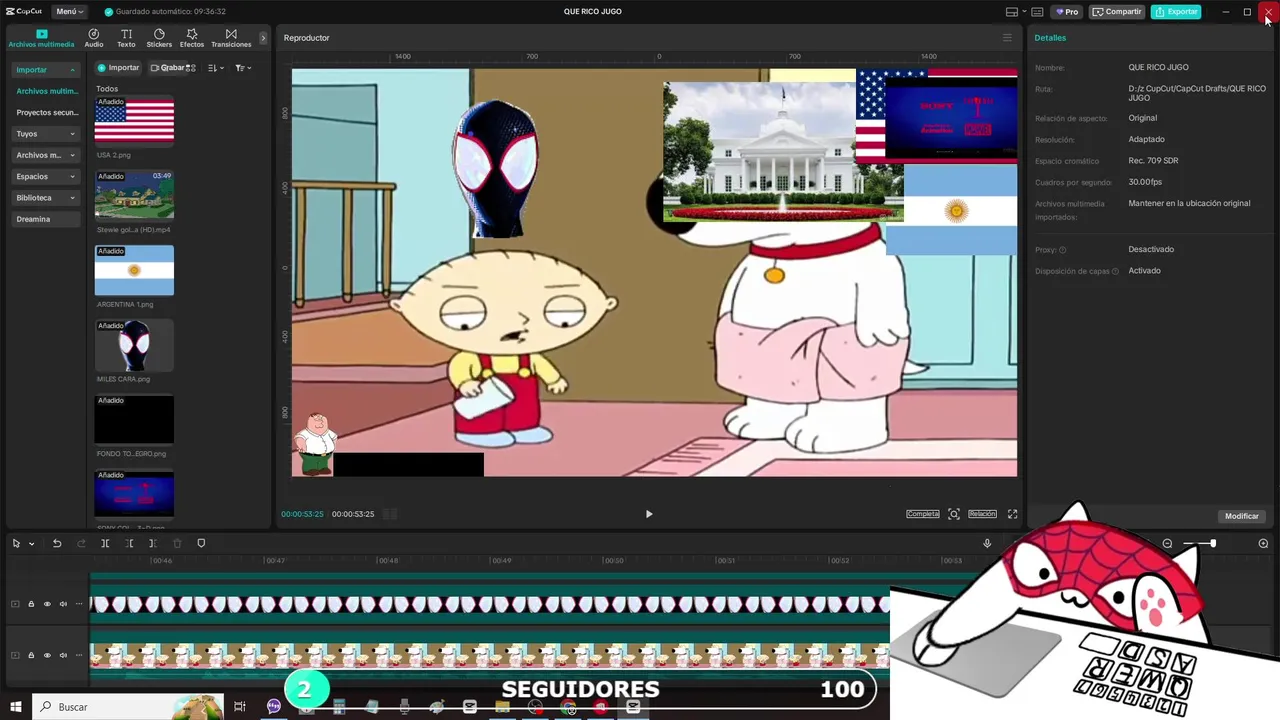Screen dimensions: 1280x720
Task: Open the Windows Start menu
Action: point(15,706)
